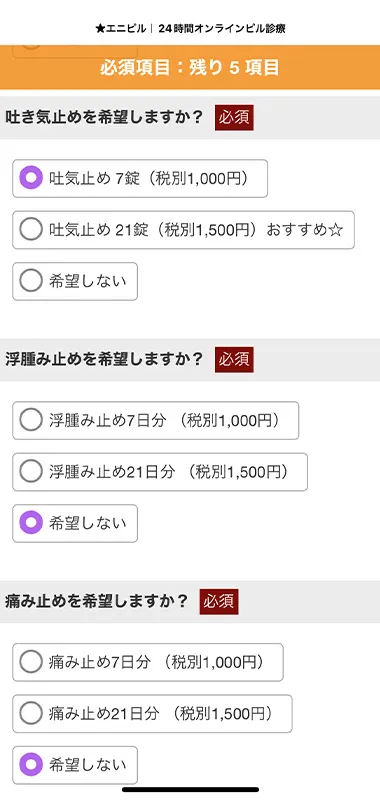The width and height of the screenshot is (380, 800).
Task: Select 浮腫み止め21日分 option
Action: 160,472
